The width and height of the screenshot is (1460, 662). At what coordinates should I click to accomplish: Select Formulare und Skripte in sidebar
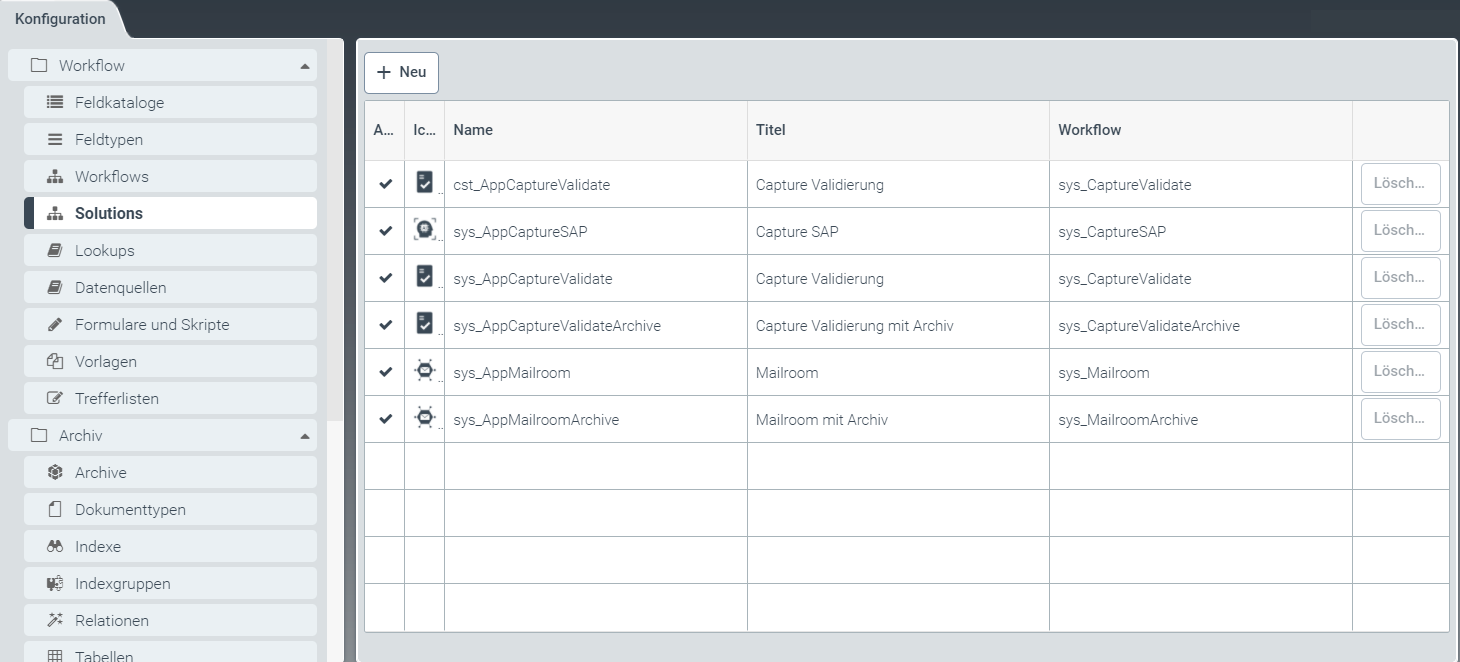[152, 324]
